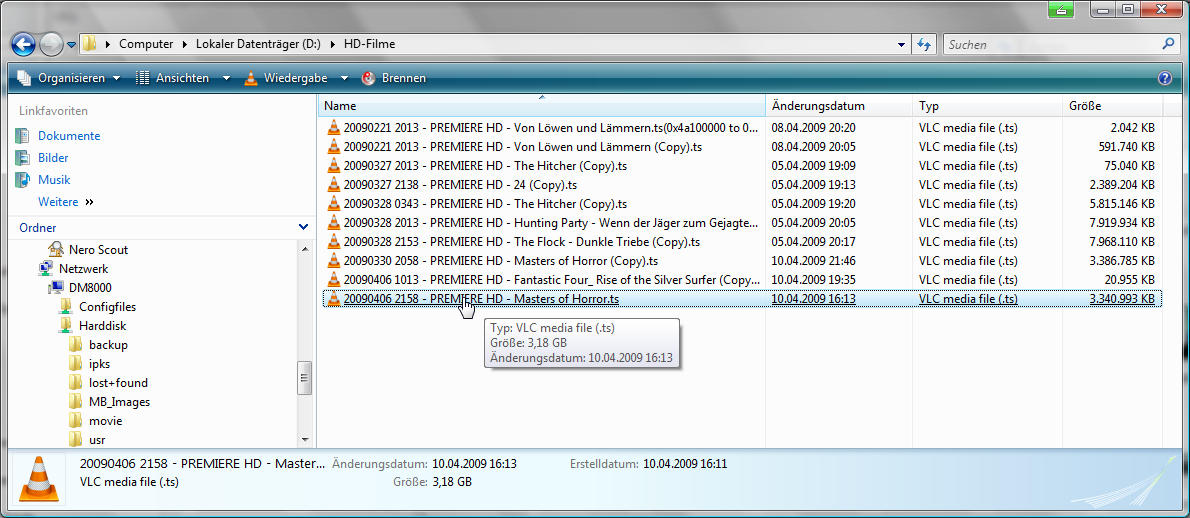This screenshot has width=1190, height=518.
Task: Select the 2.042 KB Von Löwen und Lämmern.ts(0x4a100000 file
Action: point(741,127)
